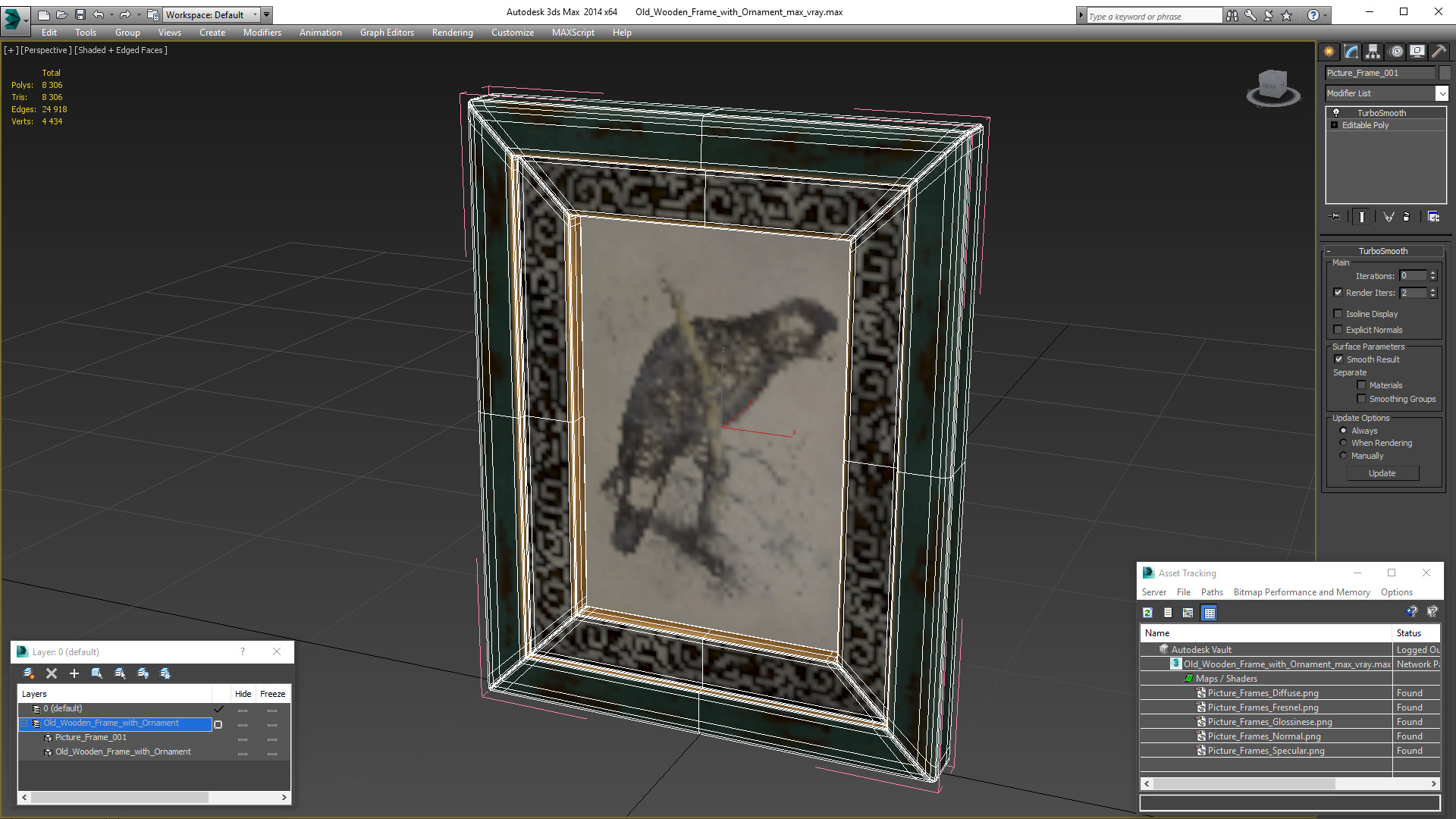Switch Asset Tracking to table view icon
Screen dimensions: 1456x819
point(1210,613)
